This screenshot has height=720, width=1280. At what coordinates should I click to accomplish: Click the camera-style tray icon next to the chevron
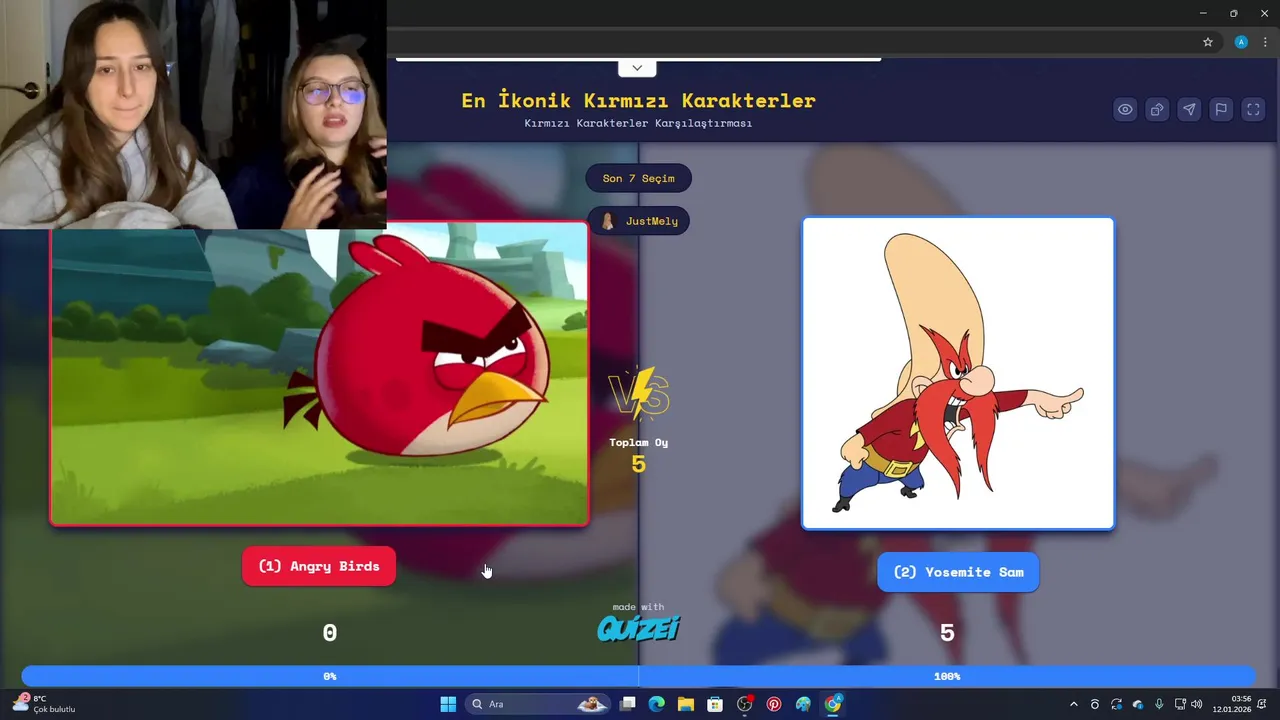click(x=1095, y=704)
